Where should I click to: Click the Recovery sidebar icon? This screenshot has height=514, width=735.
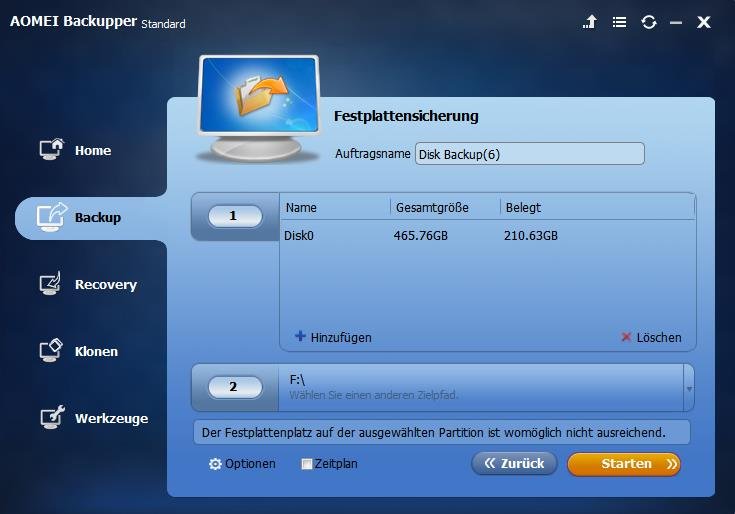pos(51,283)
